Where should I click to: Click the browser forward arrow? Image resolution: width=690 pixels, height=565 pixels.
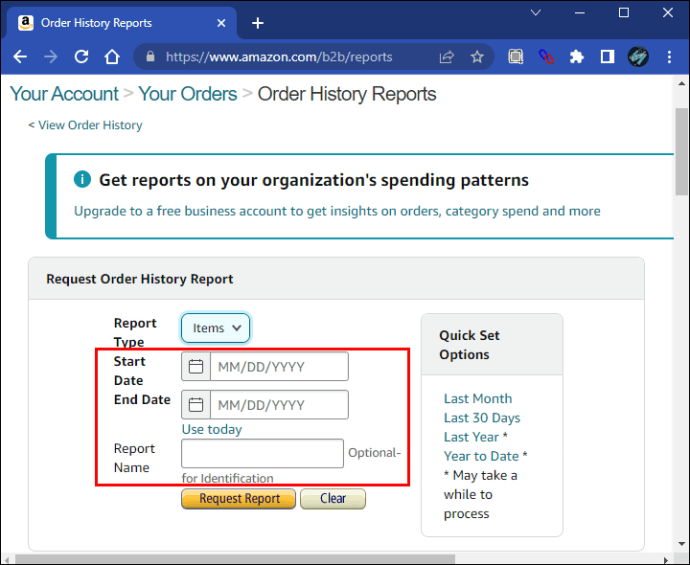click(51, 57)
